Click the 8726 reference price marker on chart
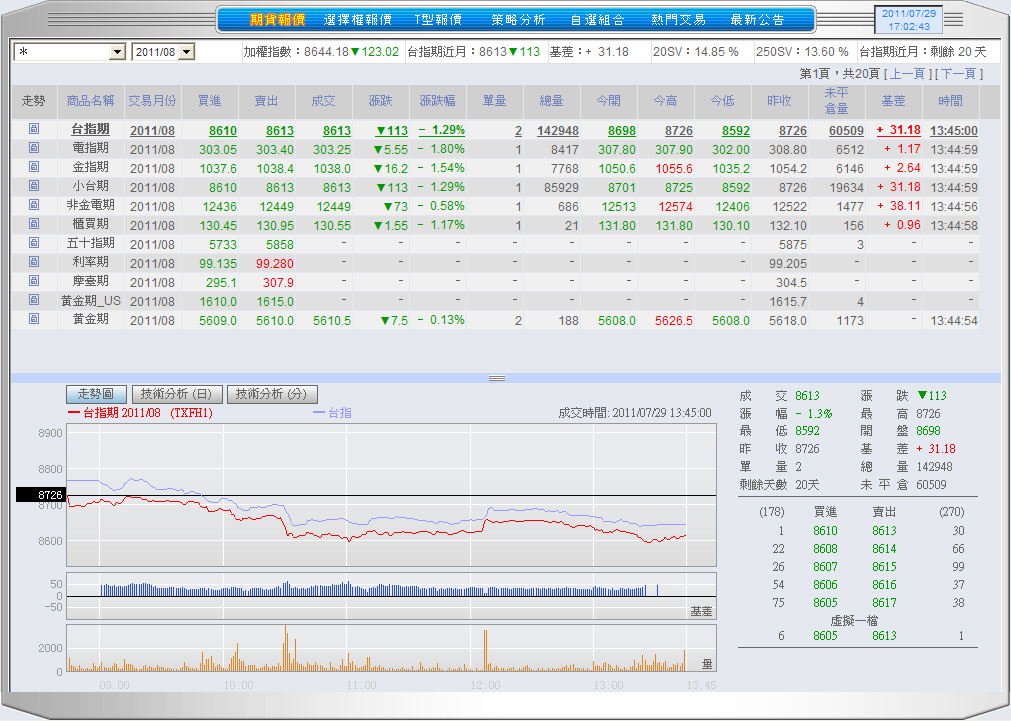The height and width of the screenshot is (721, 1011). 41,495
